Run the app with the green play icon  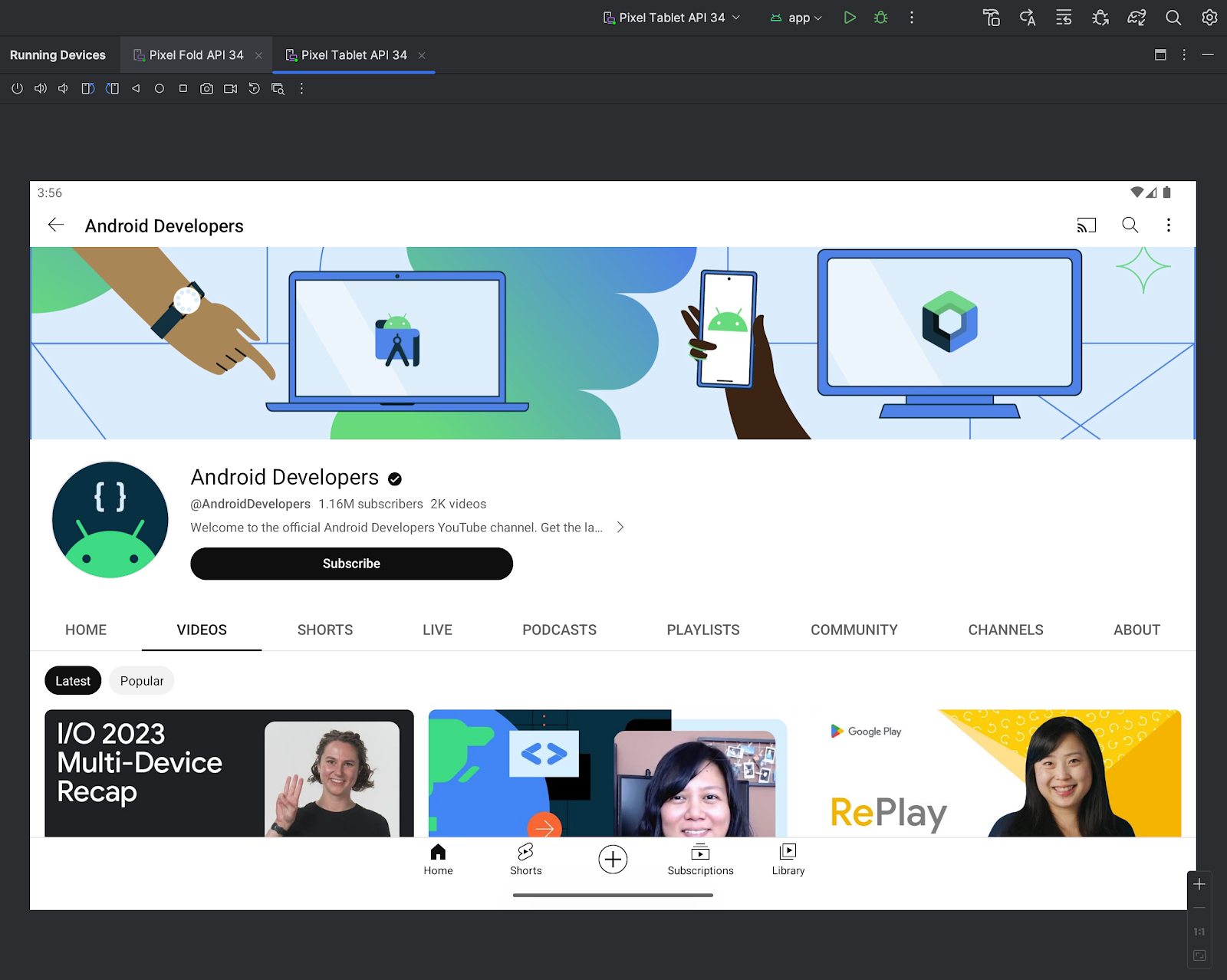(850, 18)
